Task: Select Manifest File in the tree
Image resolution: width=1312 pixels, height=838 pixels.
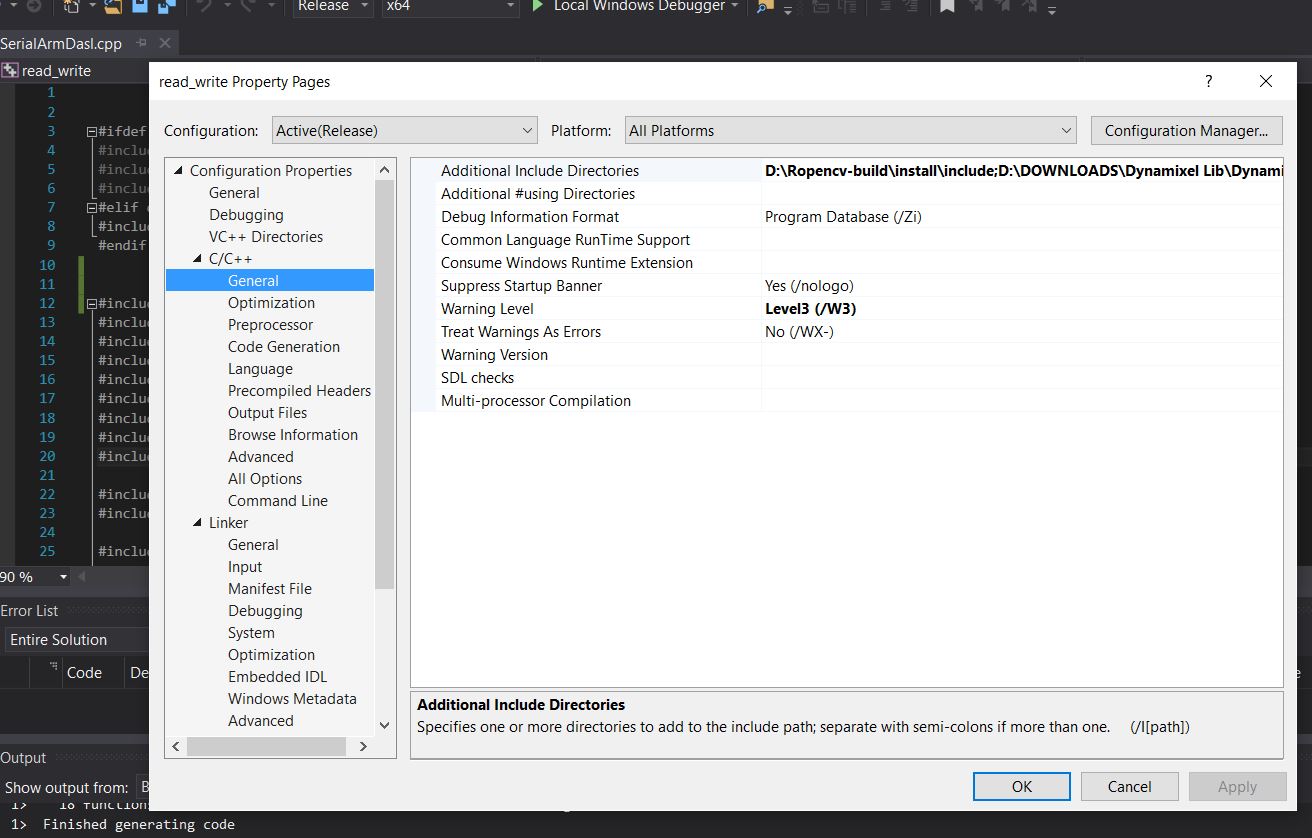Action: [x=270, y=589]
